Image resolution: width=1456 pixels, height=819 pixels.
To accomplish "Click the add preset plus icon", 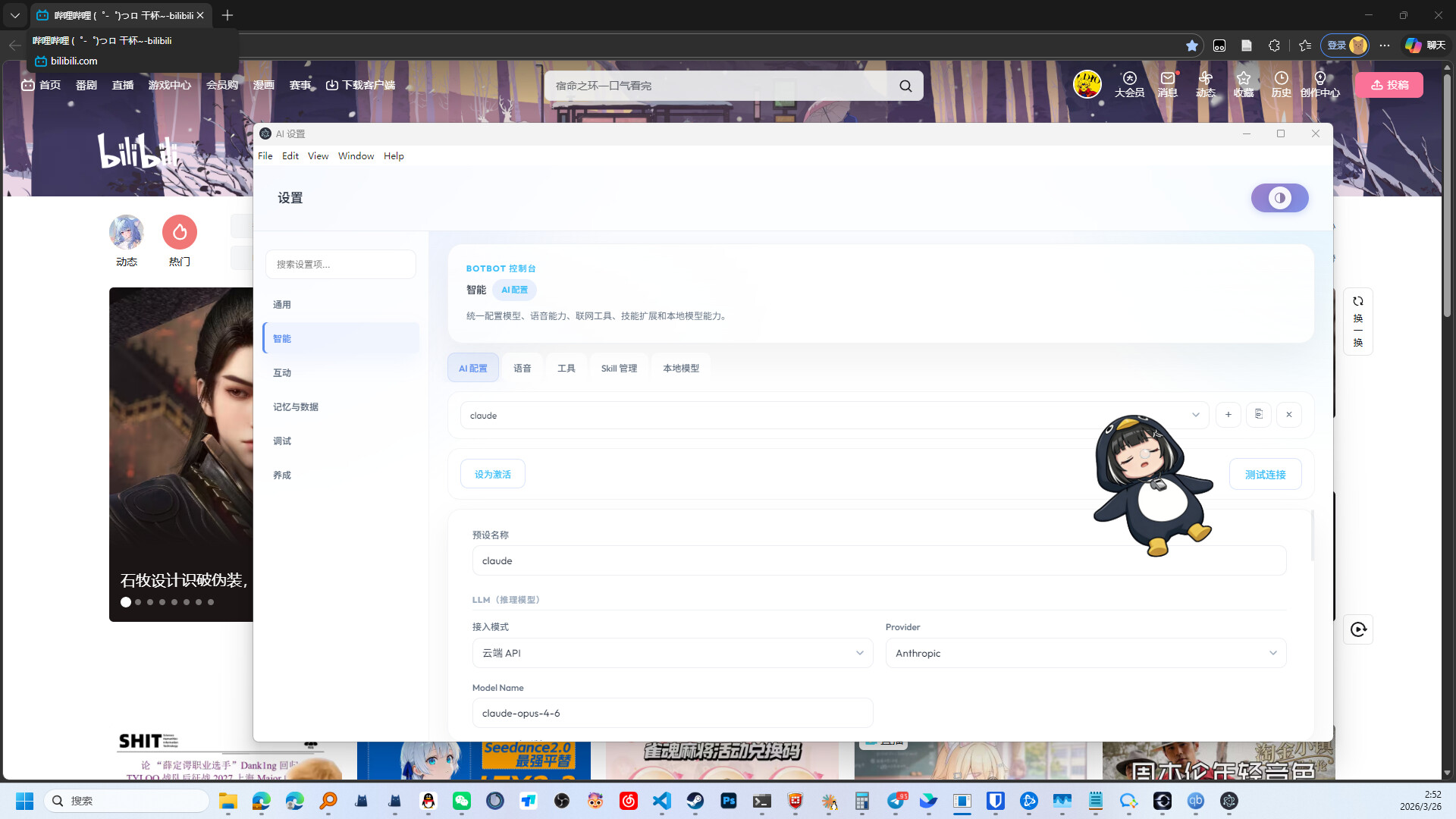I will [x=1228, y=415].
